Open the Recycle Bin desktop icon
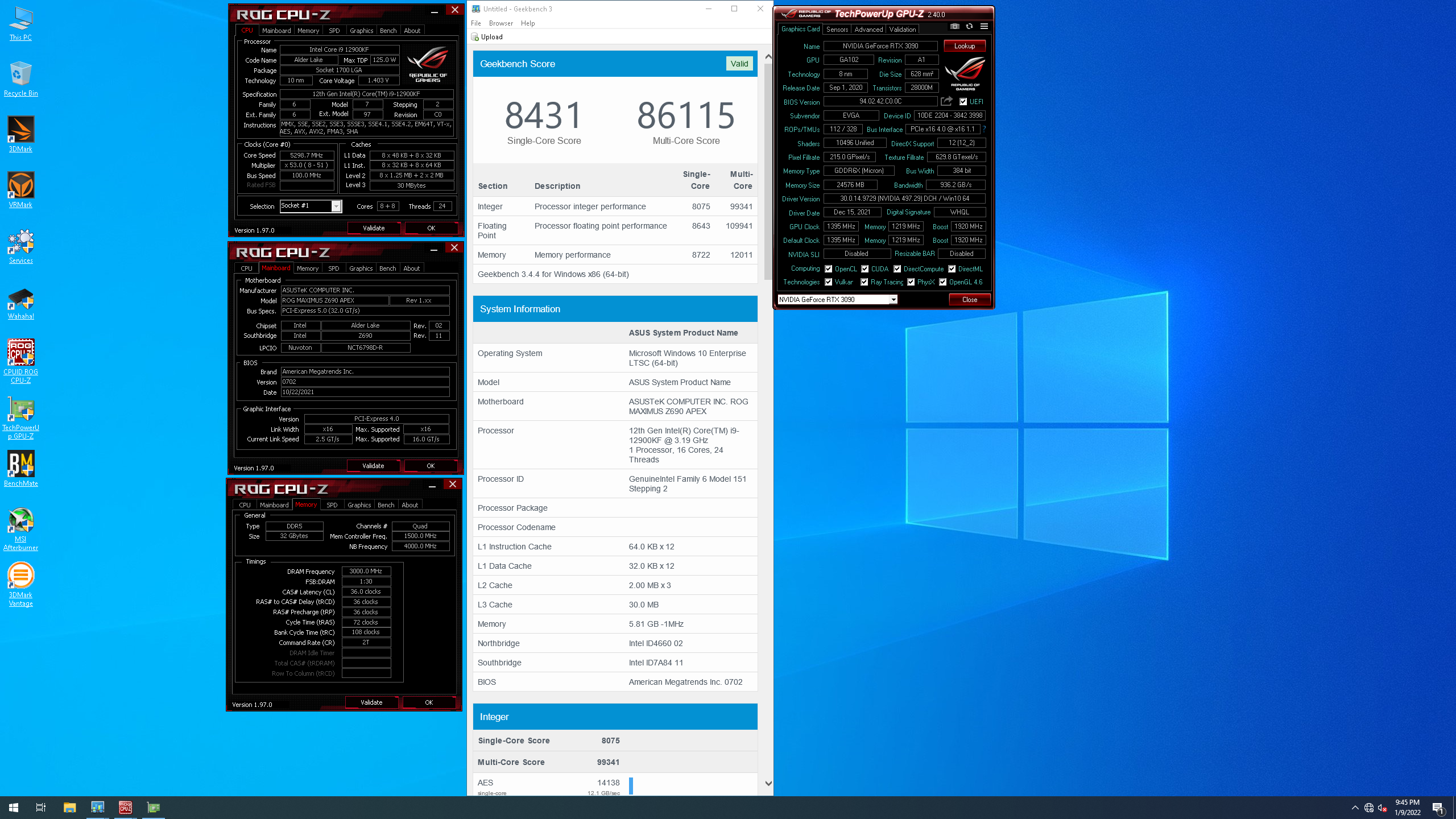 click(x=20, y=79)
